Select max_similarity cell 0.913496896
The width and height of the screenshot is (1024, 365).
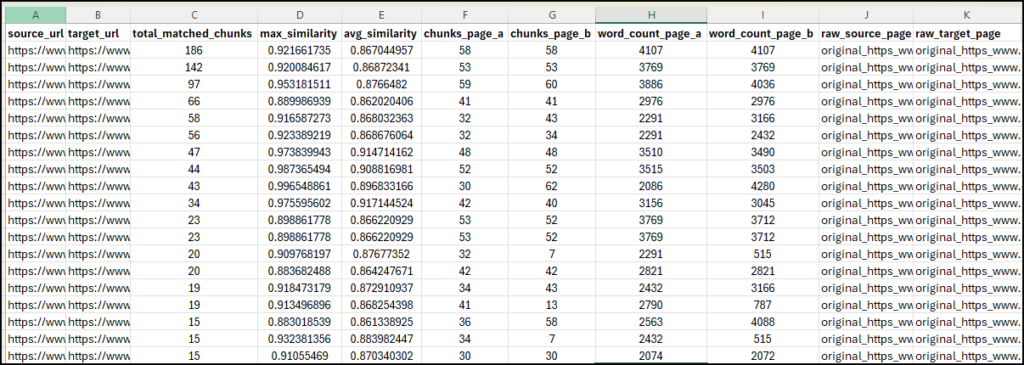pos(299,305)
